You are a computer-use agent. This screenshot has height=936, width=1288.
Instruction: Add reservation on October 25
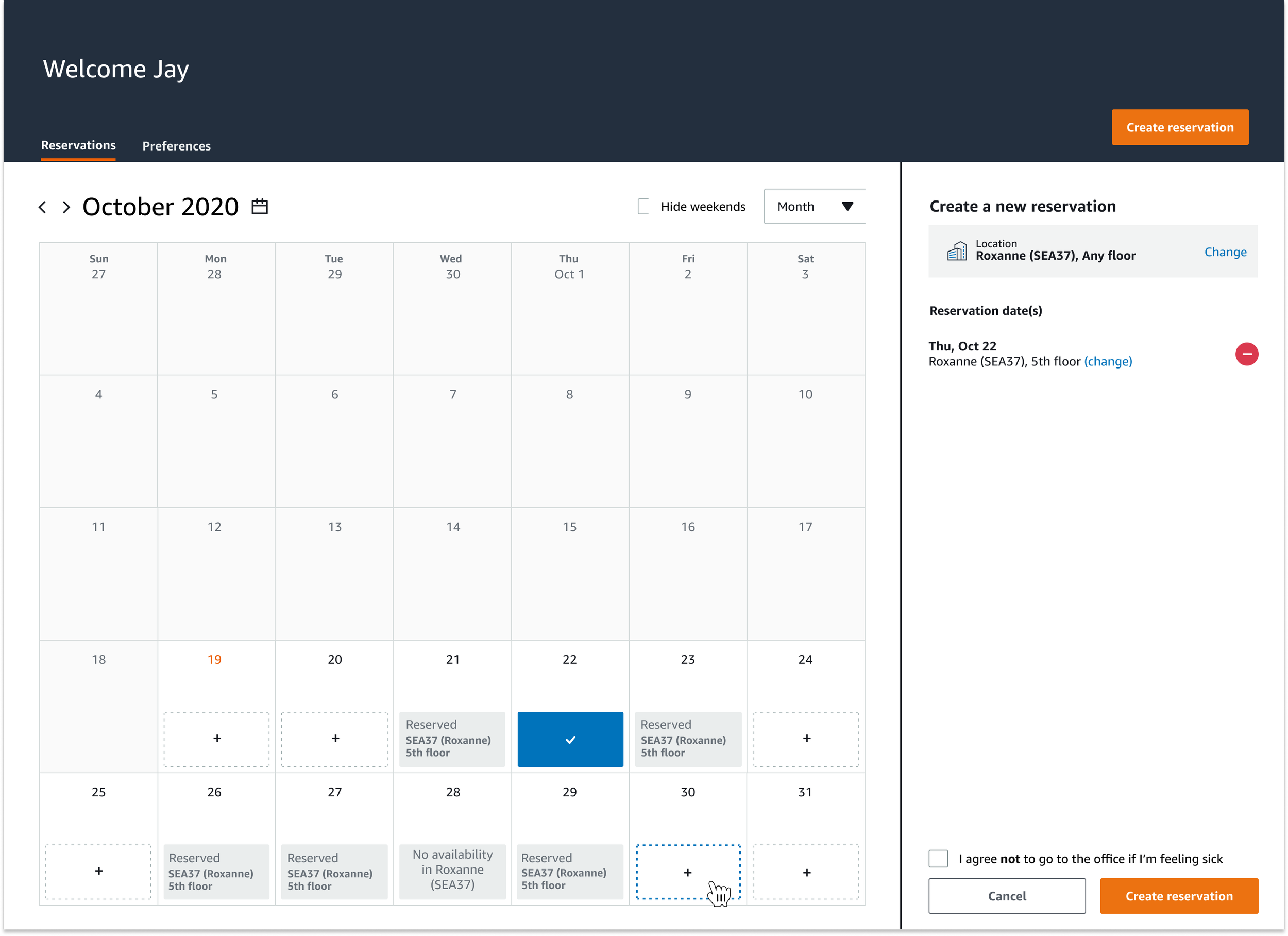(98, 871)
